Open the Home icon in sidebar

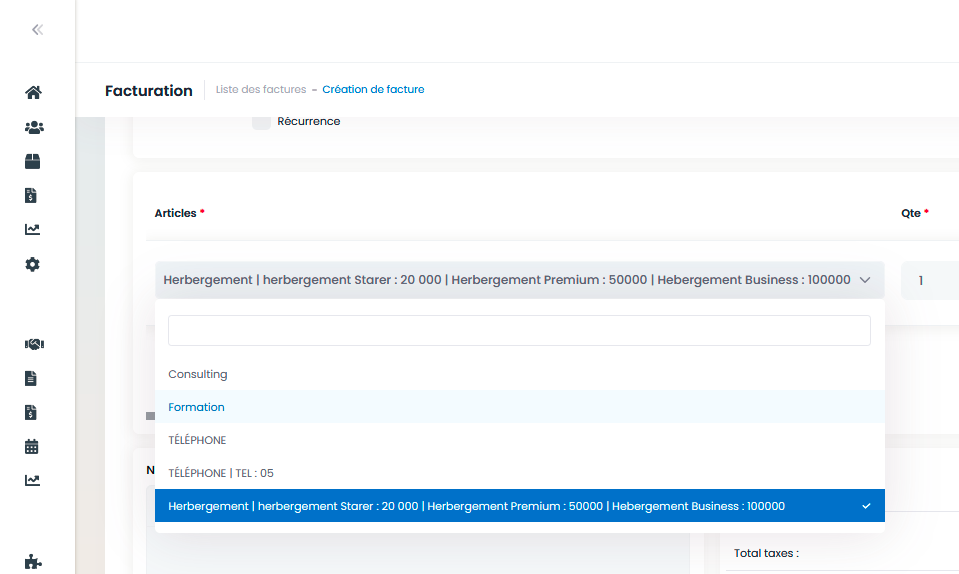(33, 92)
